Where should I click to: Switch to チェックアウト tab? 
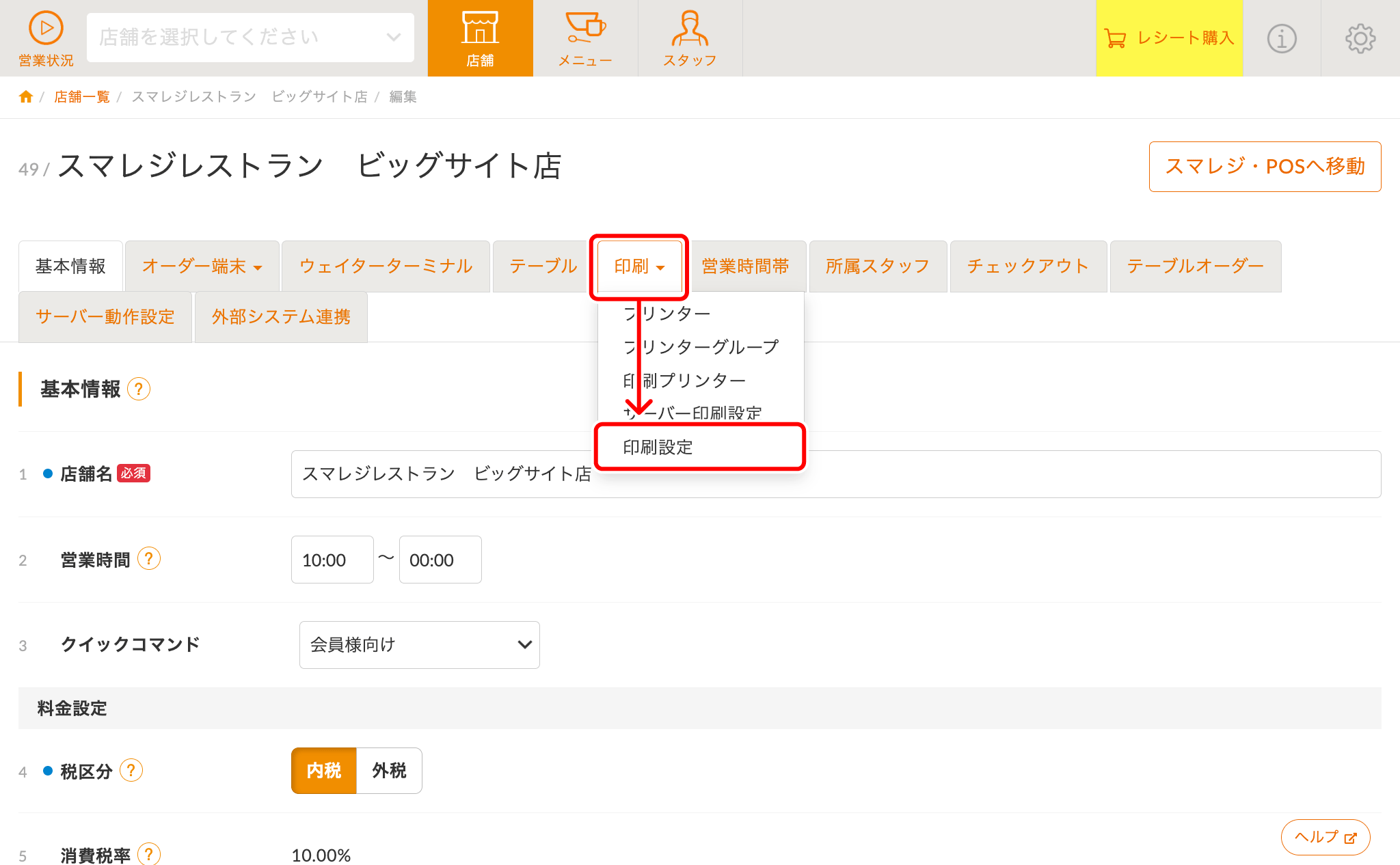tap(1028, 266)
